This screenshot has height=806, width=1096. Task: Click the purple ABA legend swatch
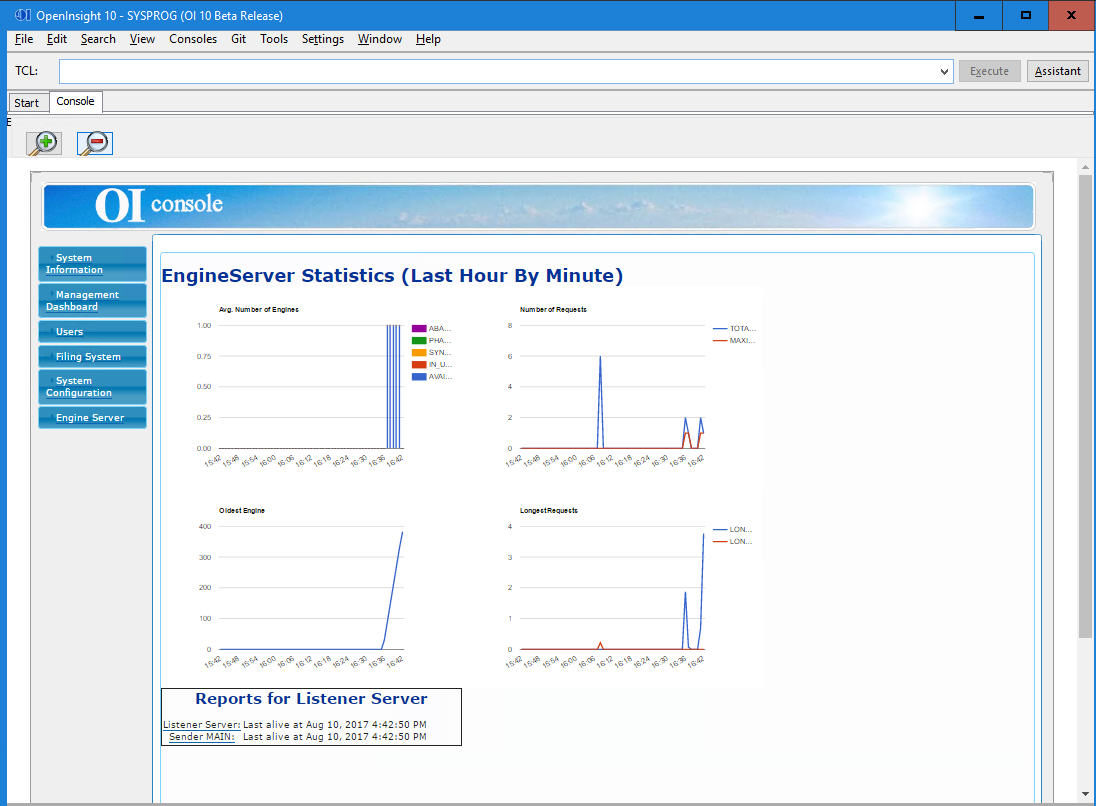tap(419, 329)
